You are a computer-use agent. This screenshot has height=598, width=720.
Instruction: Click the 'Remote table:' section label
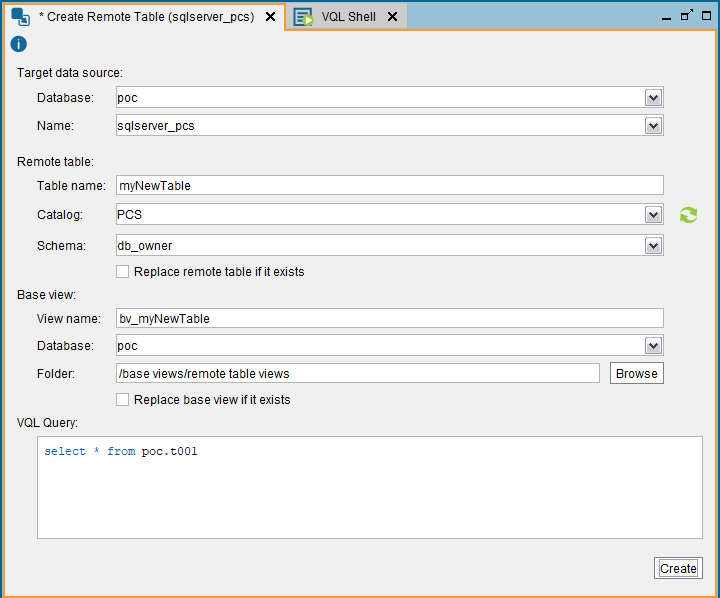pos(56,162)
